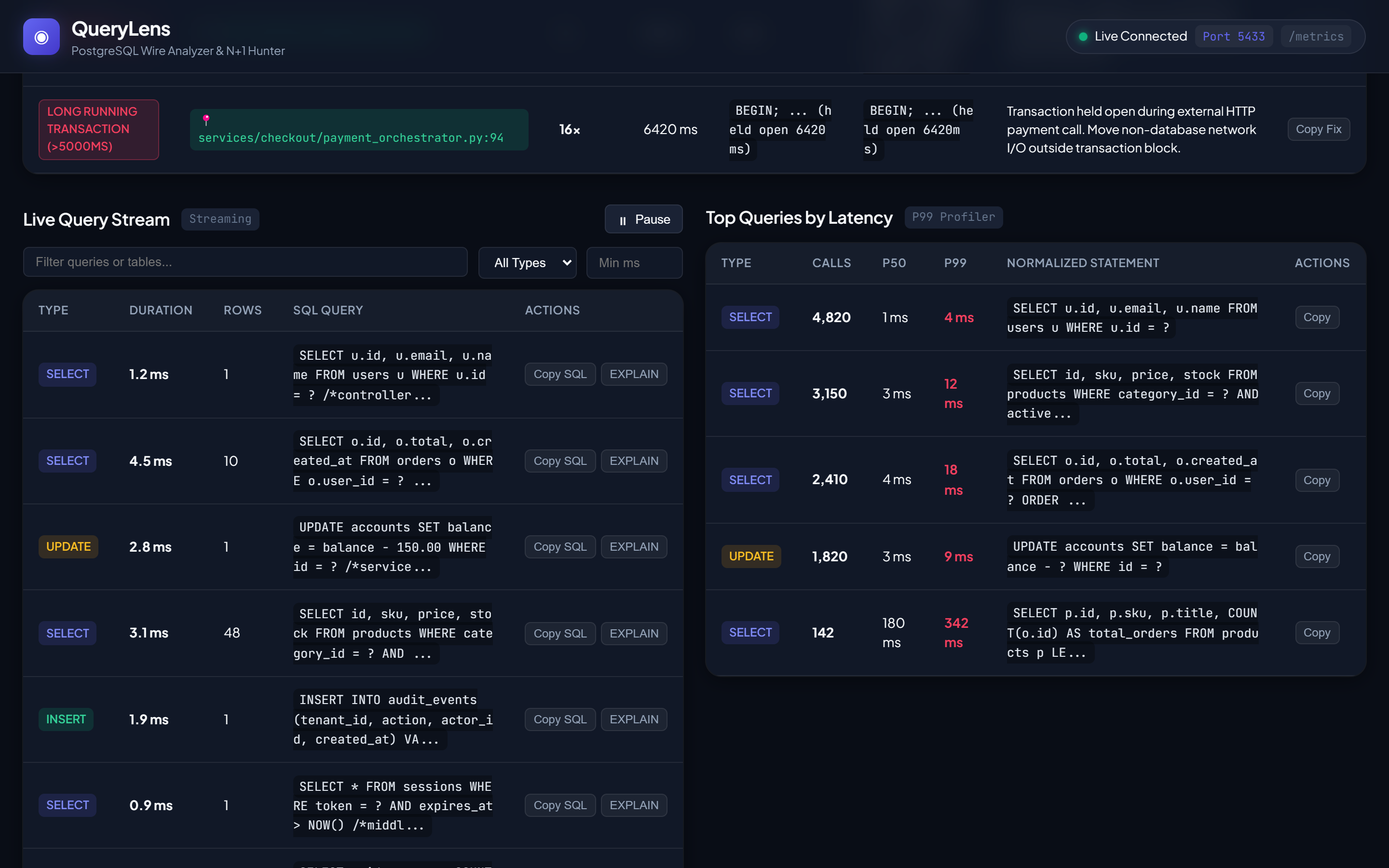Copy the 2,410-call orders statement
The width and height of the screenshot is (1389, 868).
[x=1317, y=480]
